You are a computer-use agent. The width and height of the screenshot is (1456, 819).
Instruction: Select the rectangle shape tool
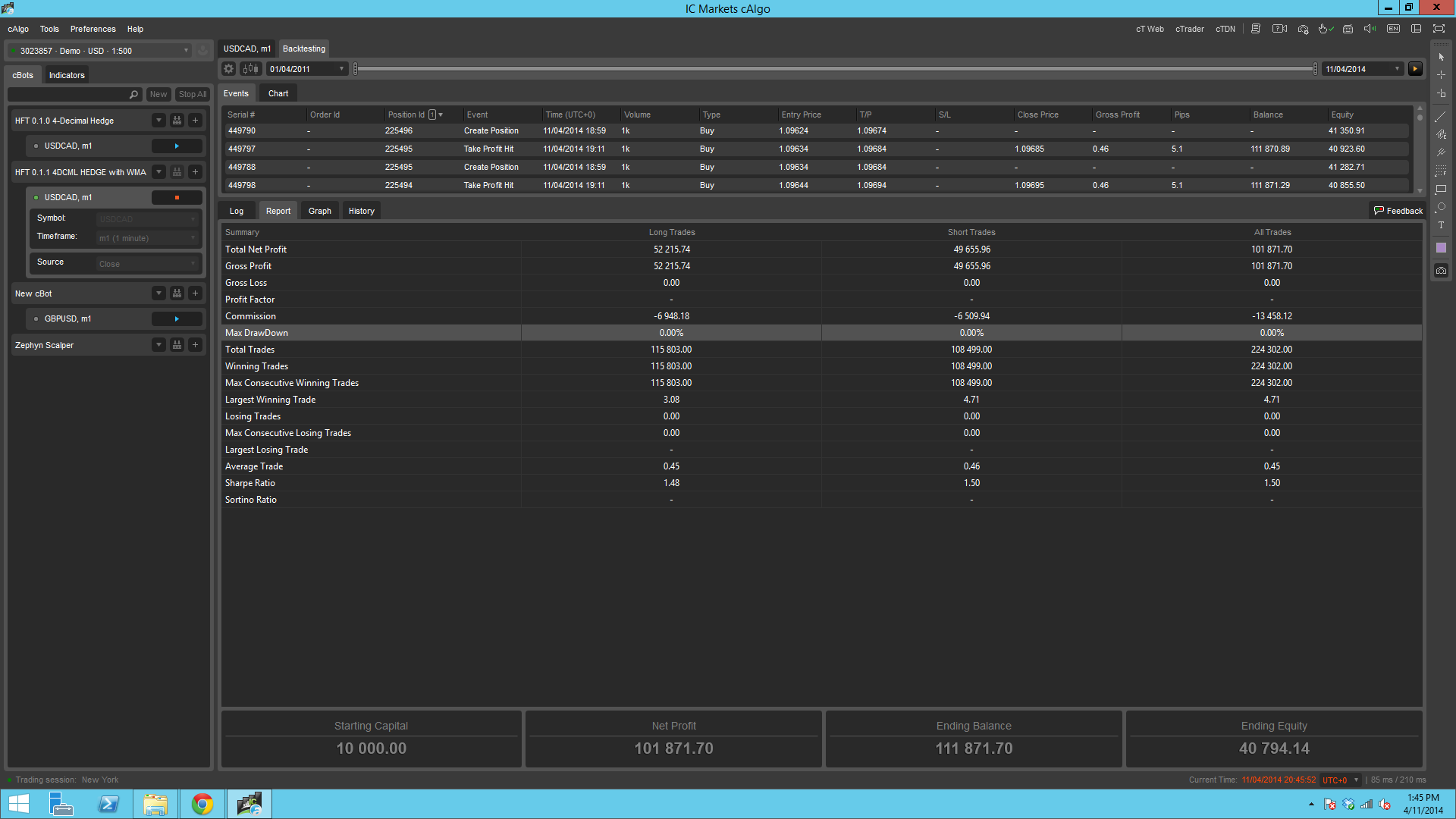tap(1441, 189)
